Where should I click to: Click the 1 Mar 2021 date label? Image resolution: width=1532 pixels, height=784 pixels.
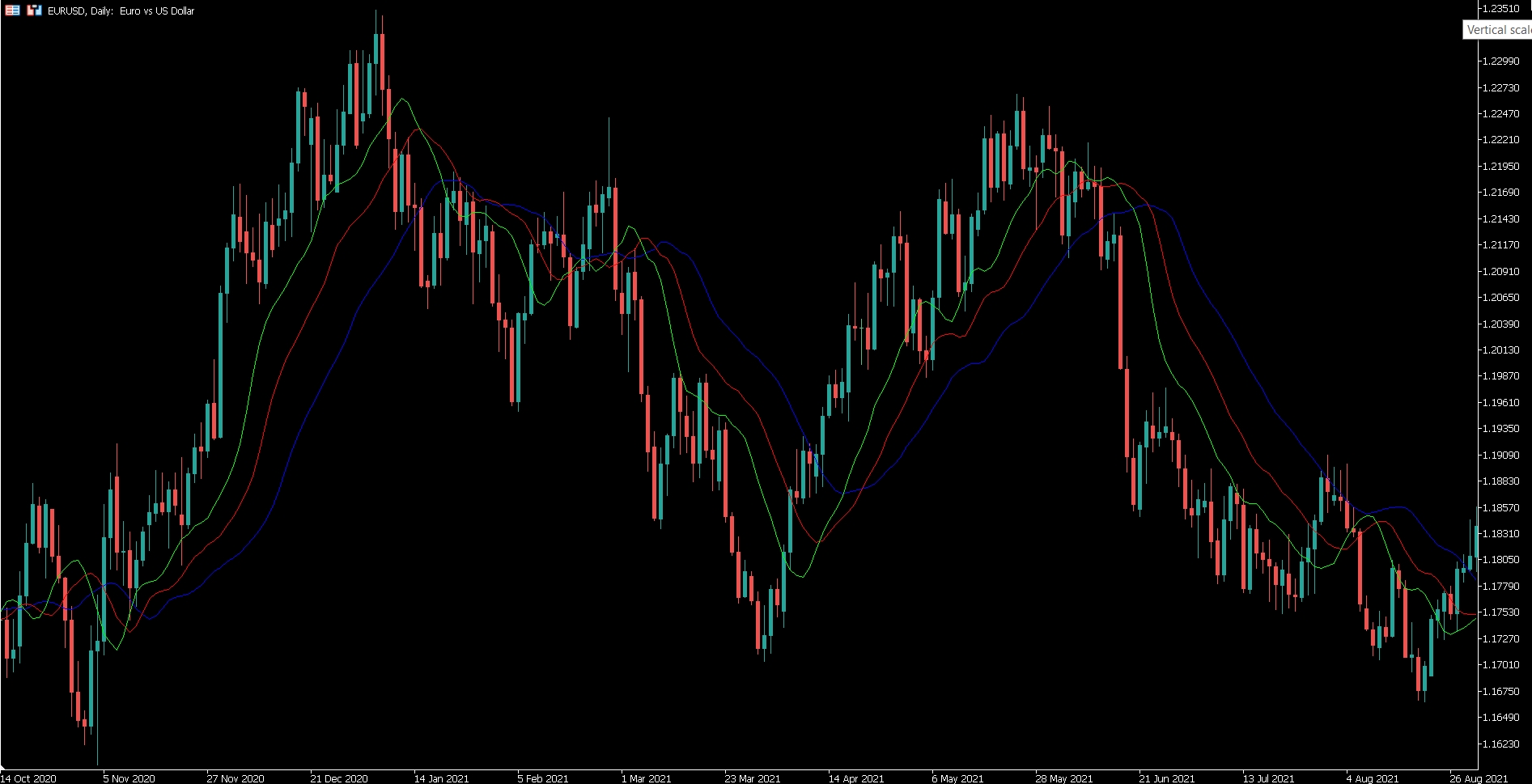coord(647,778)
